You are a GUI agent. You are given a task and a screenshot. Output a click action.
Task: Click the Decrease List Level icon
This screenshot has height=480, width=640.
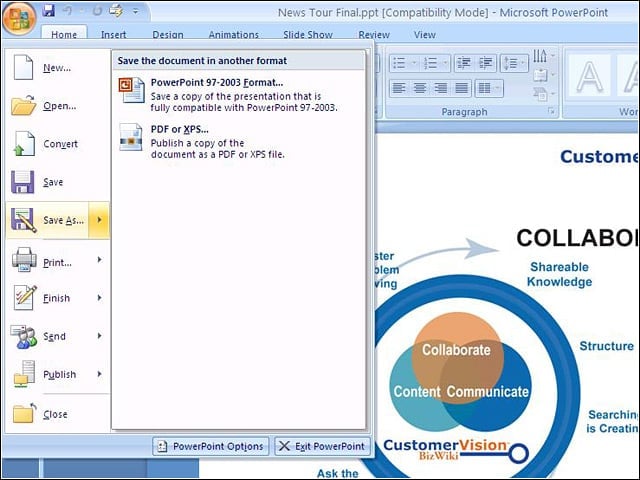tap(464, 63)
